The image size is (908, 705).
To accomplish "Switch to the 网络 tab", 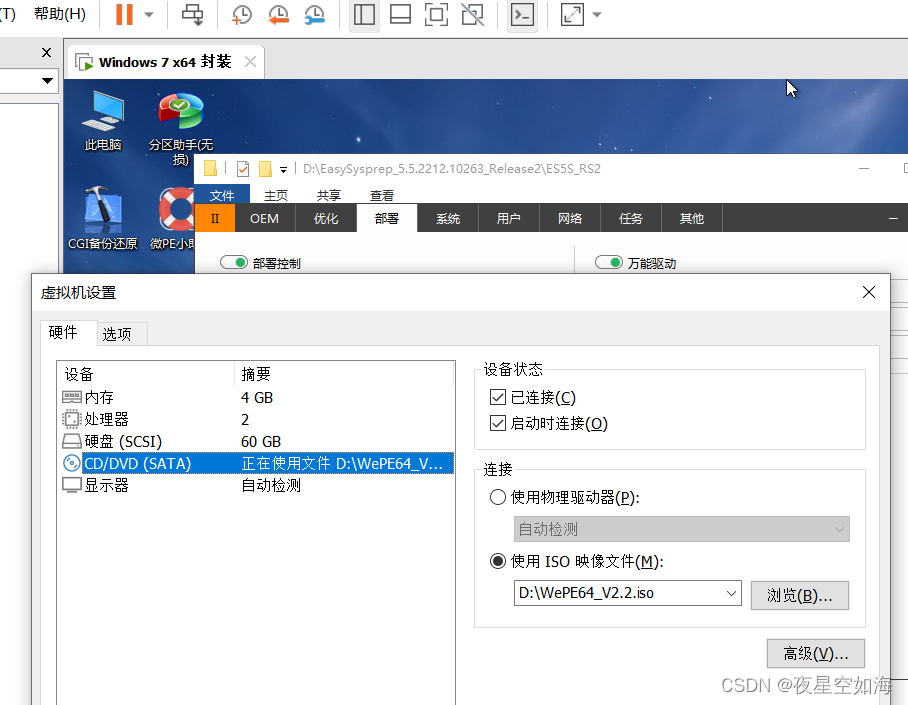I will tap(570, 218).
